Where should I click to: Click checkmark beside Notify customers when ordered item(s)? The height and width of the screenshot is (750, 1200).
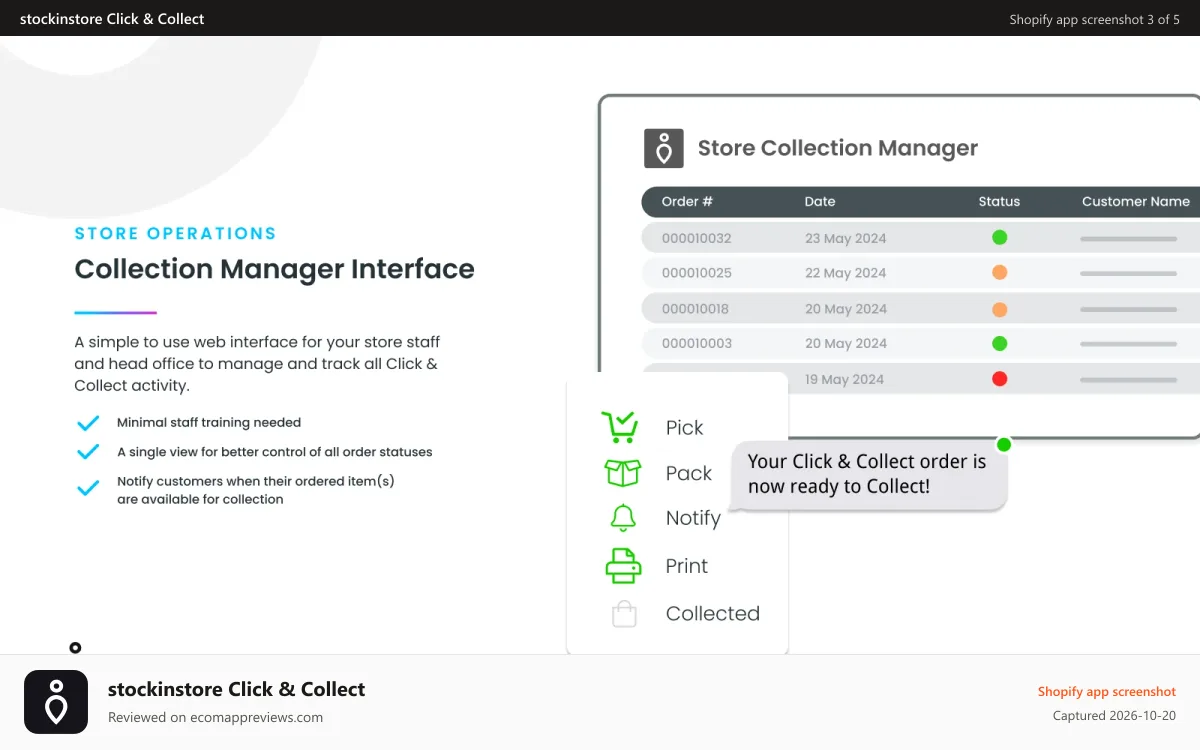(88, 488)
